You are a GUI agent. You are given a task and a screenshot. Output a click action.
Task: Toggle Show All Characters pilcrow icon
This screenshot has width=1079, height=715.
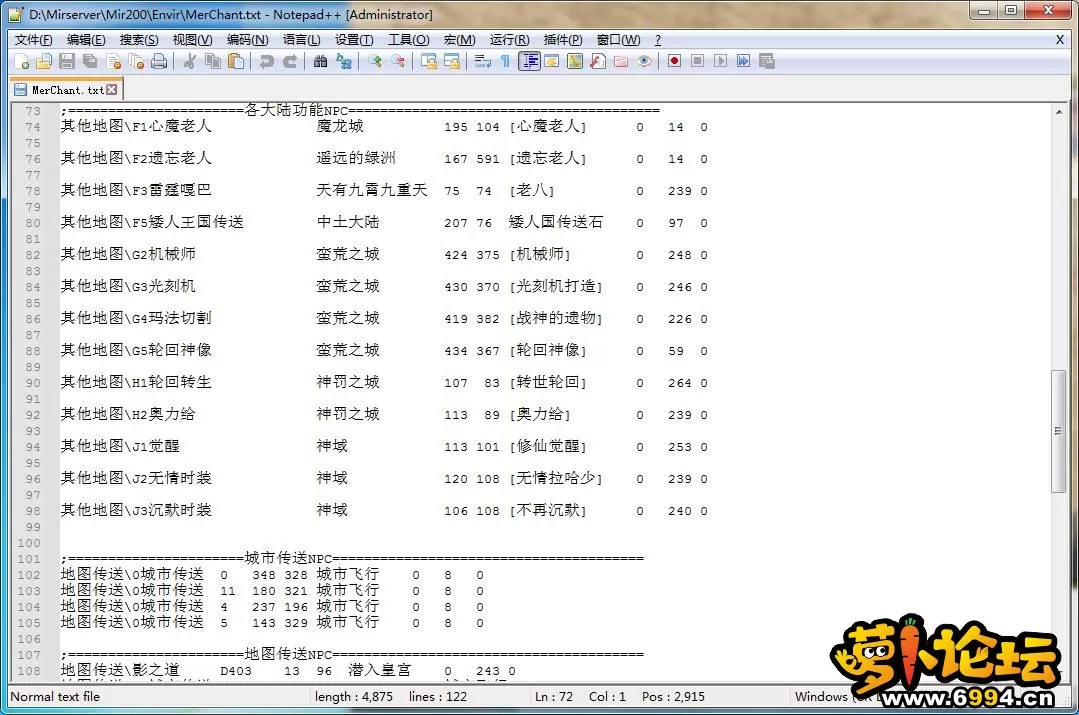(505, 61)
